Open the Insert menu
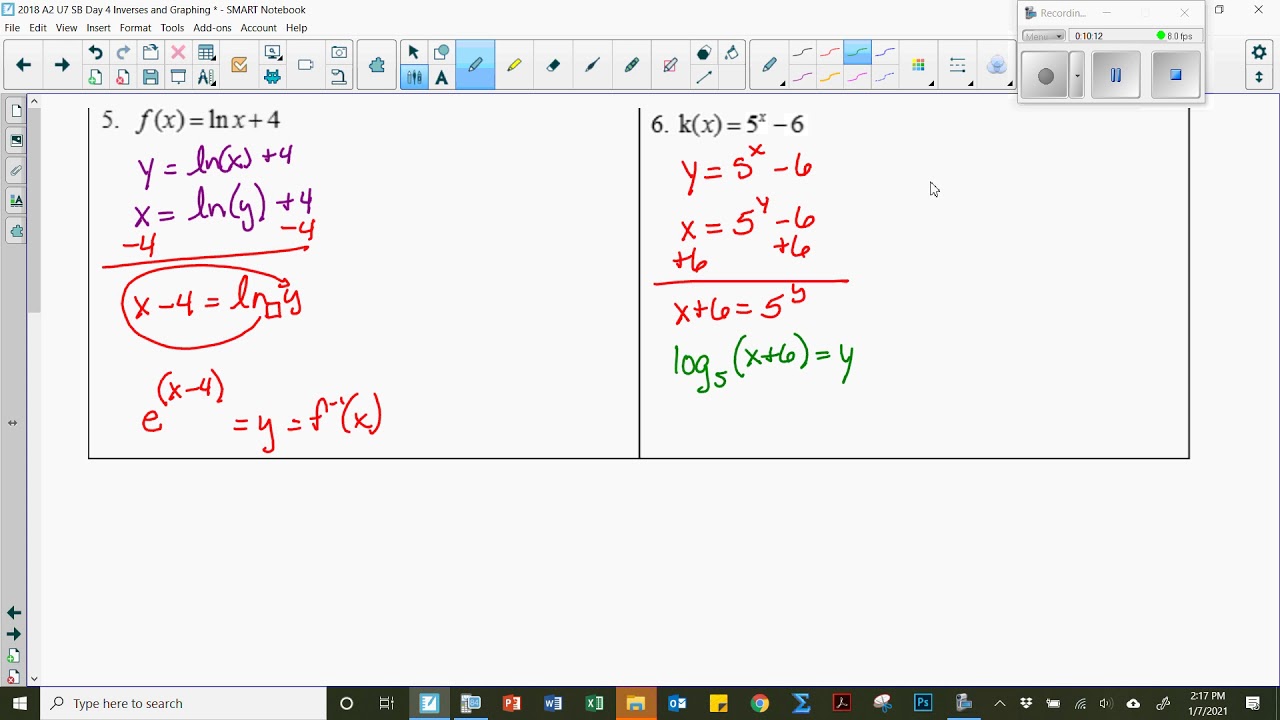Viewport: 1280px width, 720px height. coord(98,28)
